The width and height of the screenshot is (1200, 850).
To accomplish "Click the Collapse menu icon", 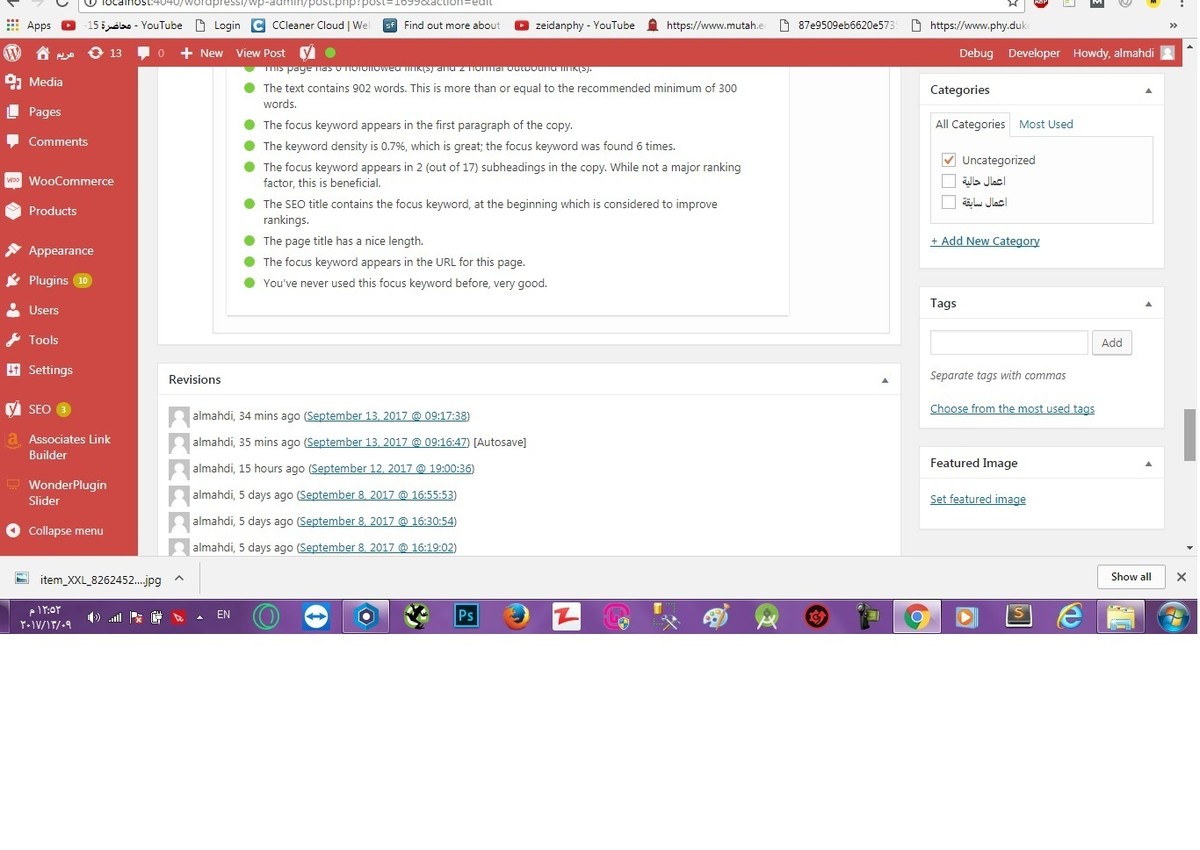I will [x=13, y=531].
